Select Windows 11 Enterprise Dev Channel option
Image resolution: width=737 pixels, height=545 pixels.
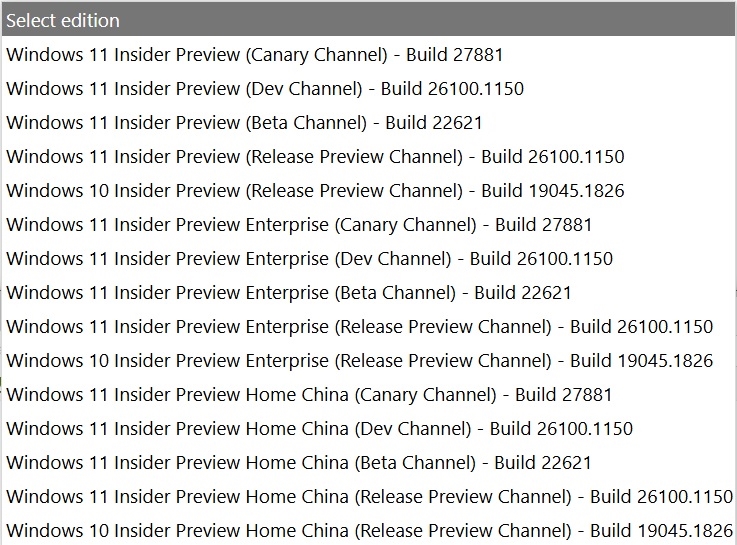coord(368,258)
